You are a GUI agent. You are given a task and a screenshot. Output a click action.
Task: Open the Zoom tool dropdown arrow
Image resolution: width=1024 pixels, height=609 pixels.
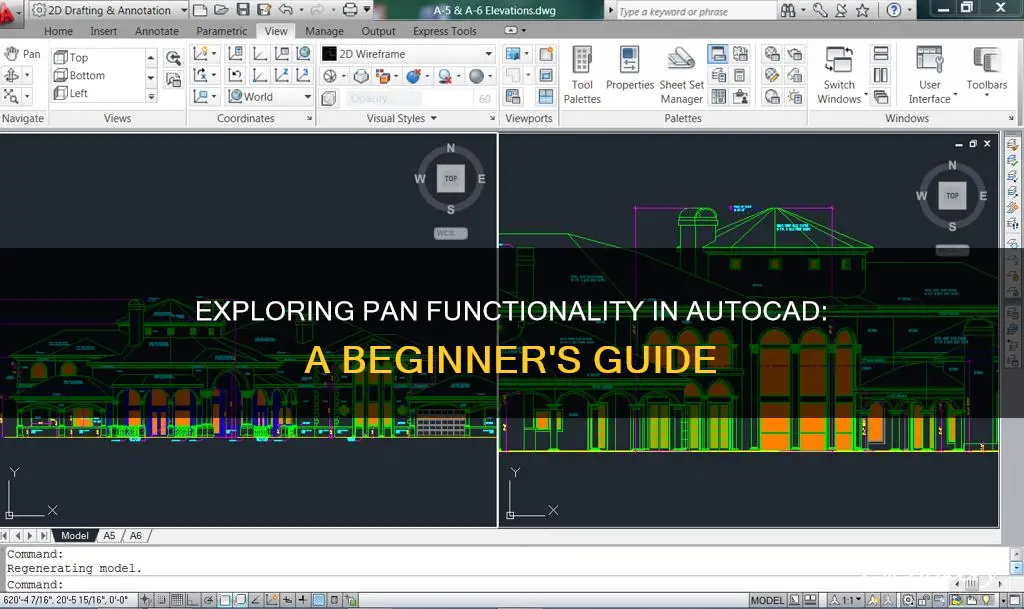(x=27, y=97)
